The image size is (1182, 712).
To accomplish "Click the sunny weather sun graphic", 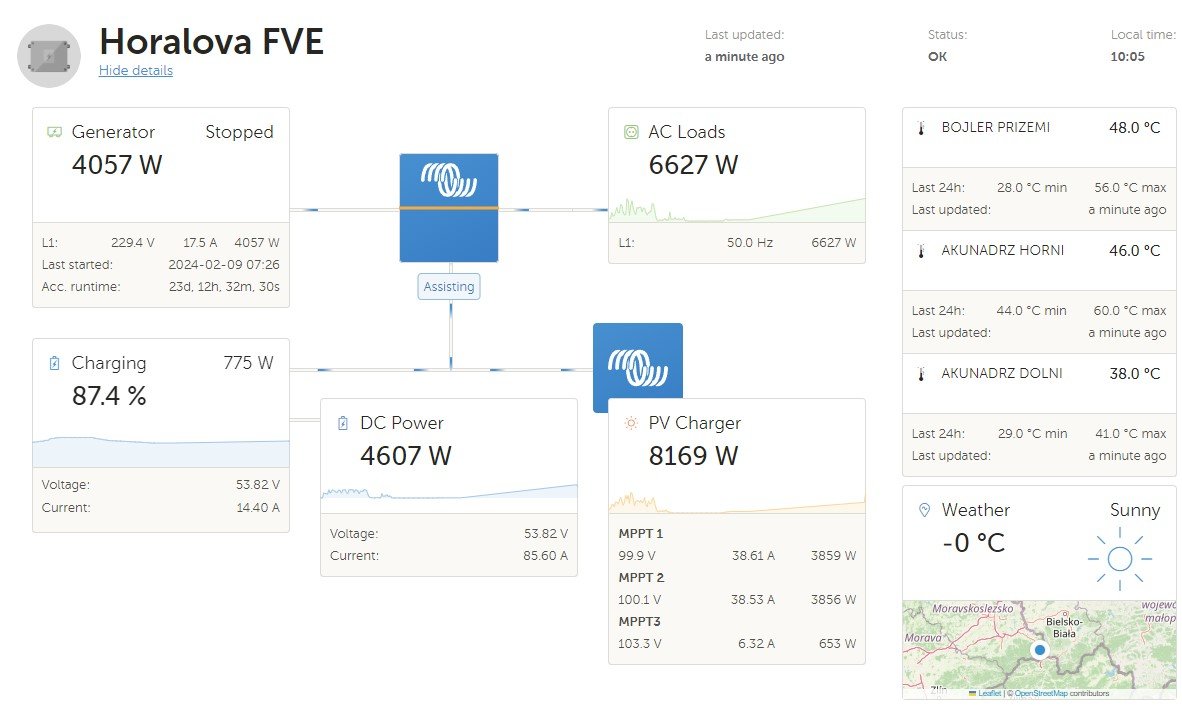I will (1119, 558).
